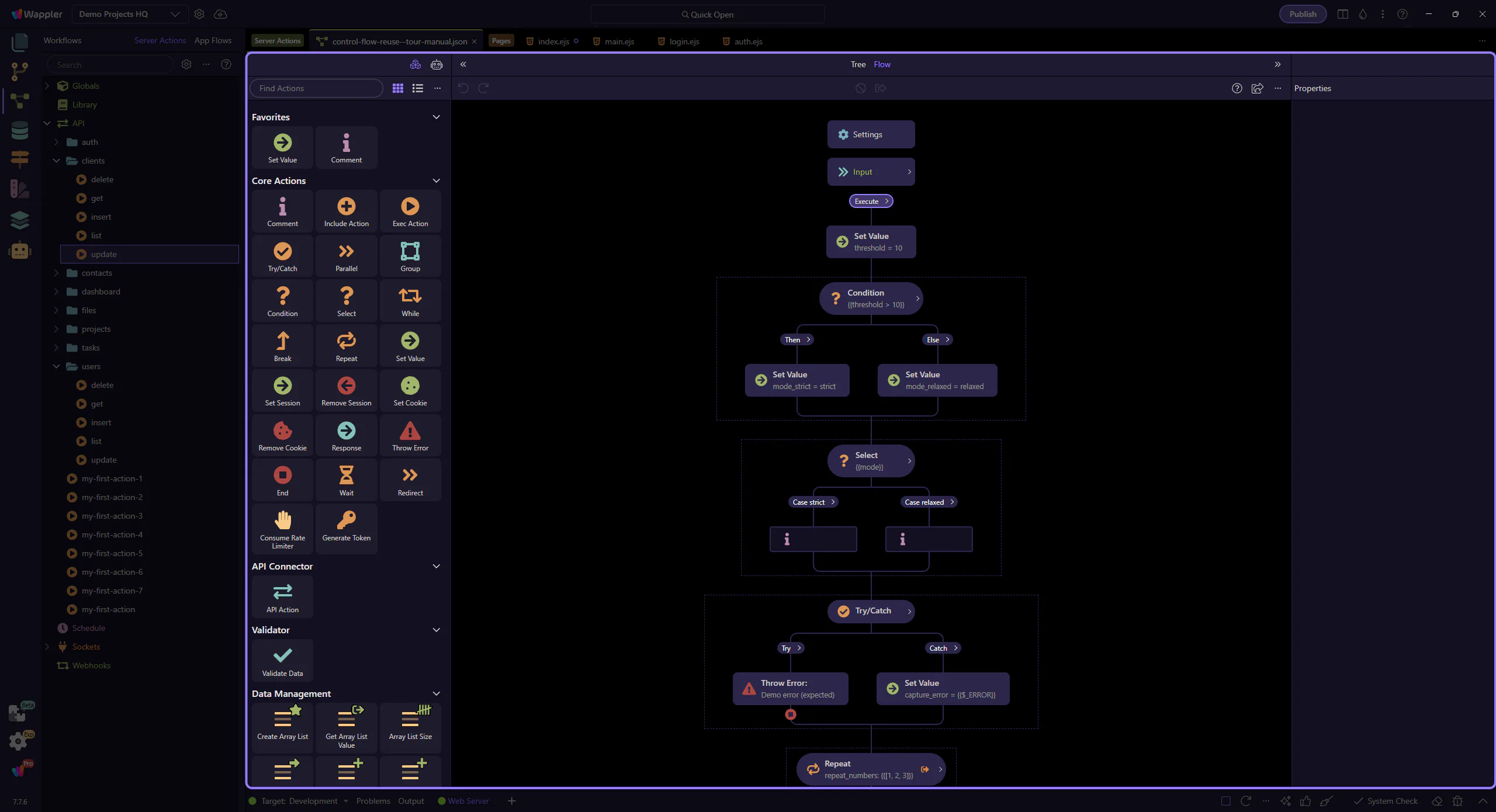Image resolution: width=1496 pixels, height=812 pixels.
Task: Click the Execute step pill
Action: 870,201
